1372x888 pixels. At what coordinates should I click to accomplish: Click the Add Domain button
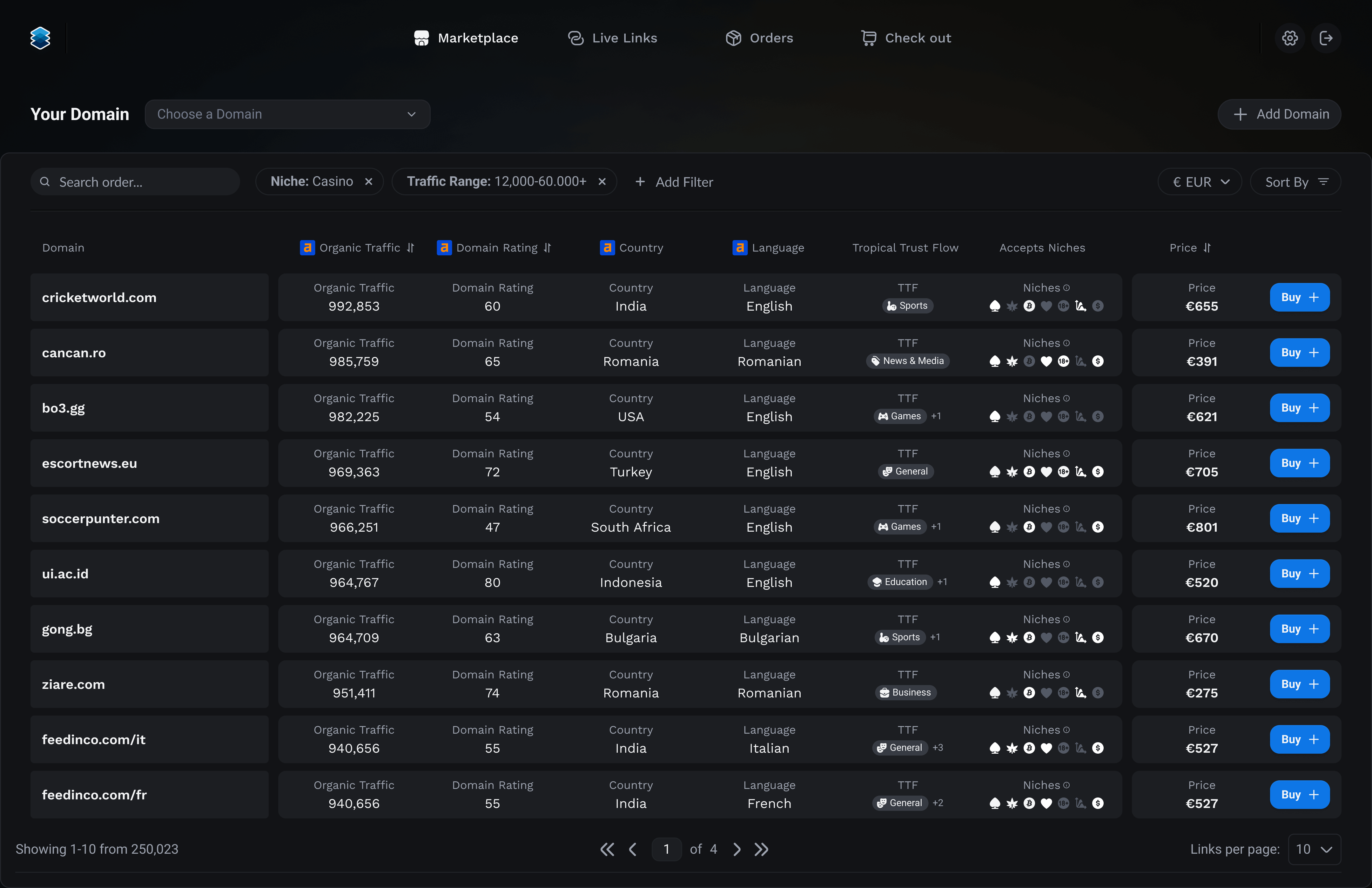click(x=1279, y=114)
